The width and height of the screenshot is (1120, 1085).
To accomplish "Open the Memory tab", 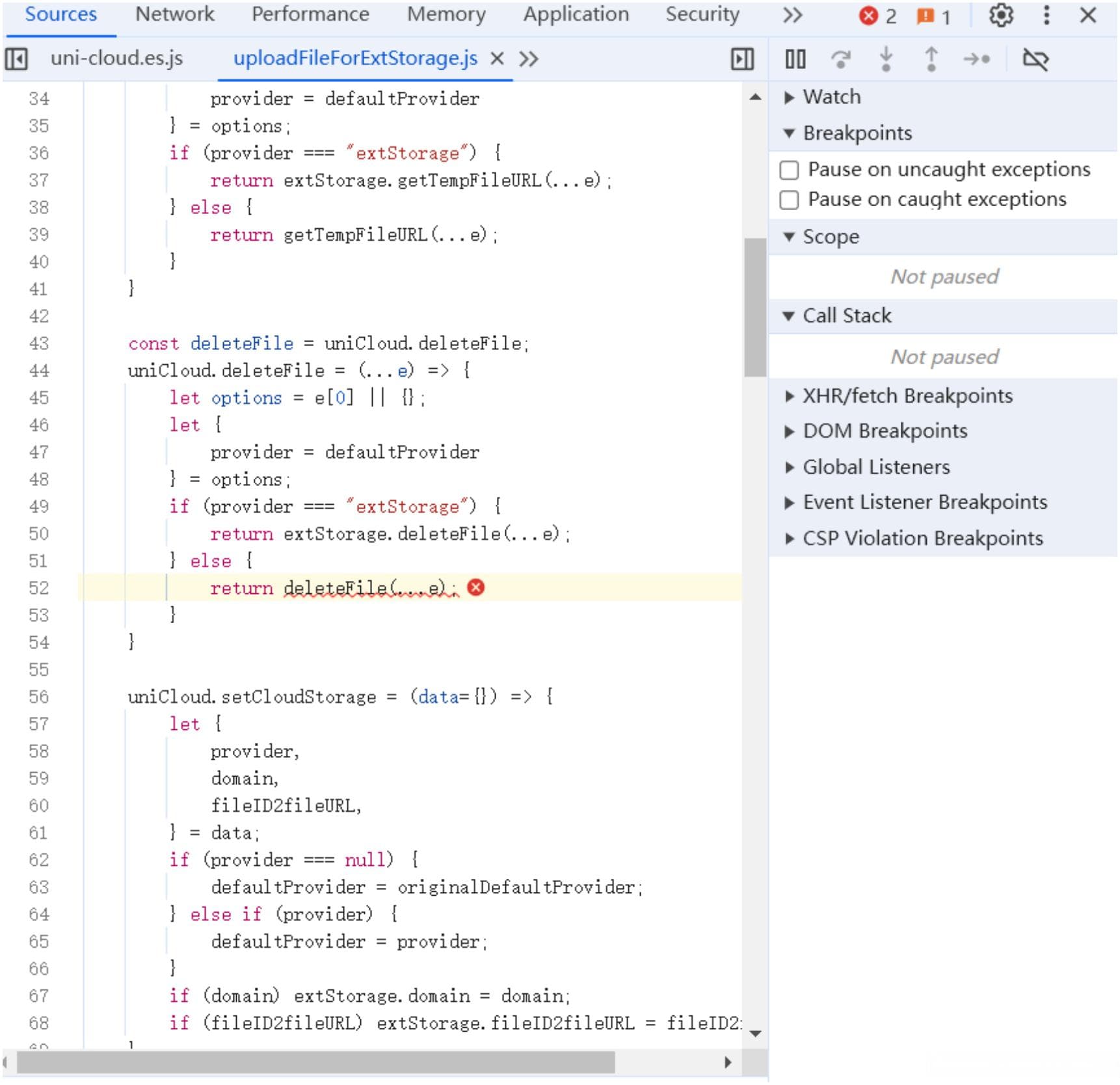I will (x=446, y=14).
